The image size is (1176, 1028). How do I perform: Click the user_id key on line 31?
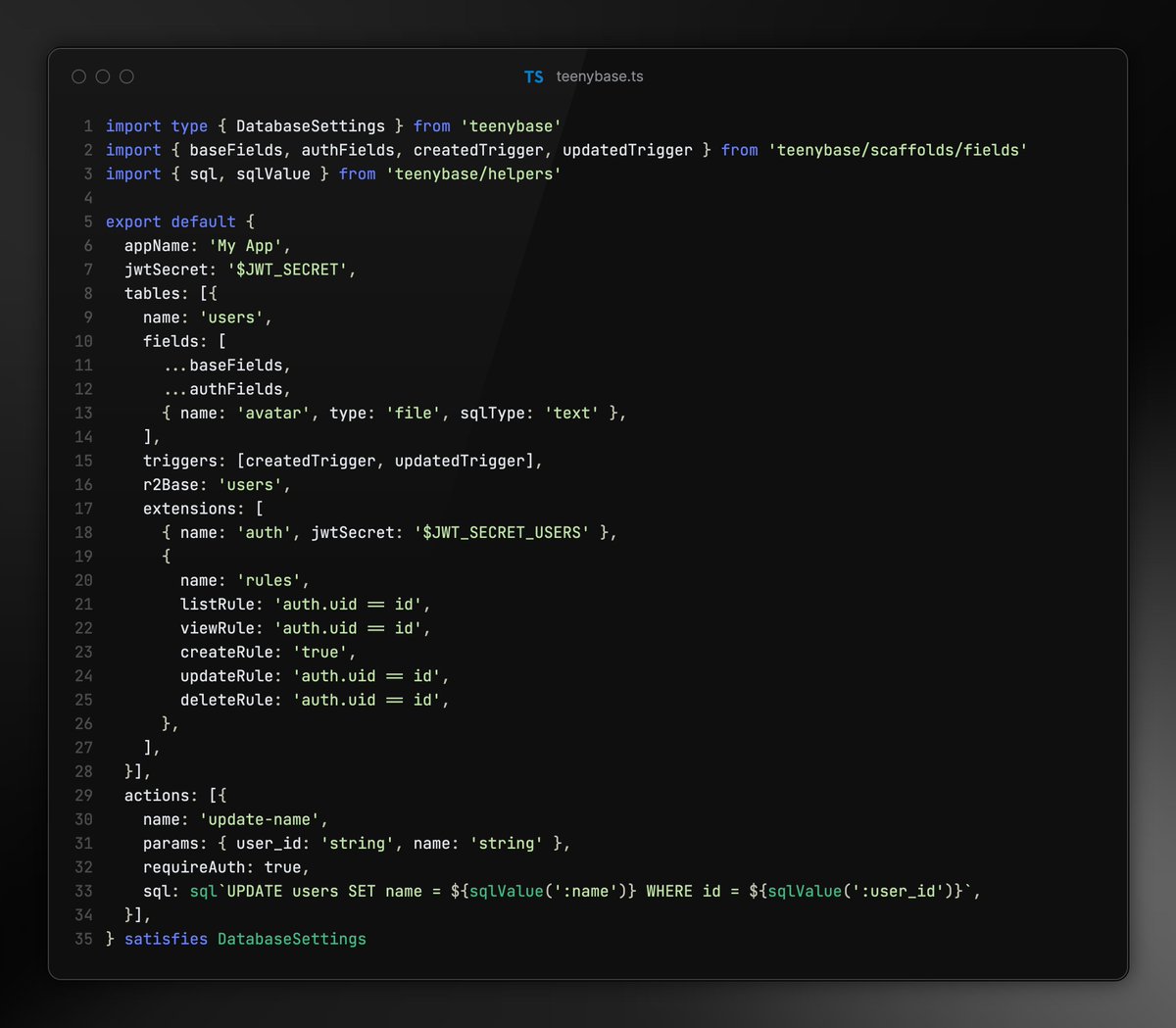coord(269,843)
